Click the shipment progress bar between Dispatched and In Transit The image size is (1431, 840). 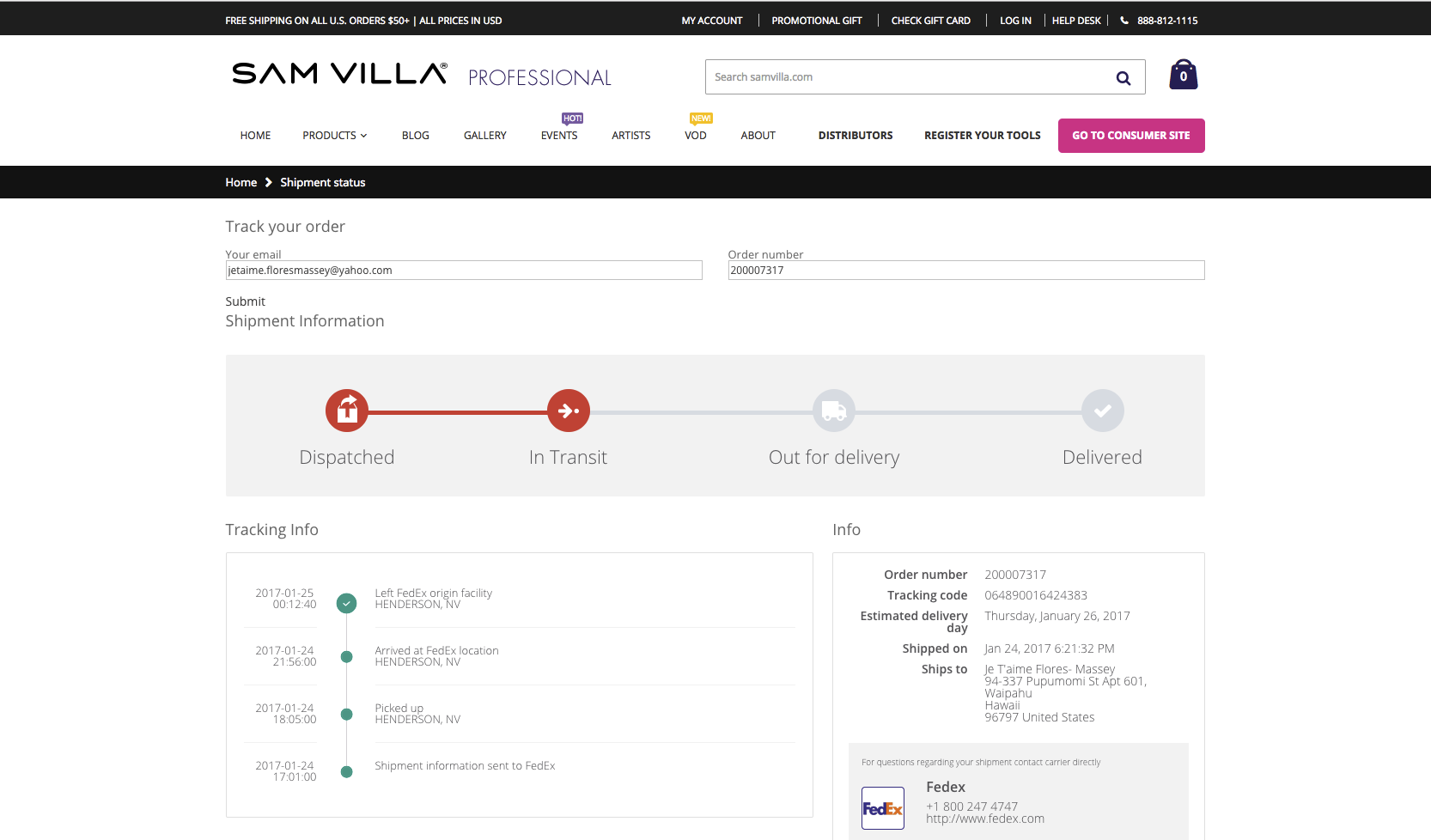click(457, 410)
